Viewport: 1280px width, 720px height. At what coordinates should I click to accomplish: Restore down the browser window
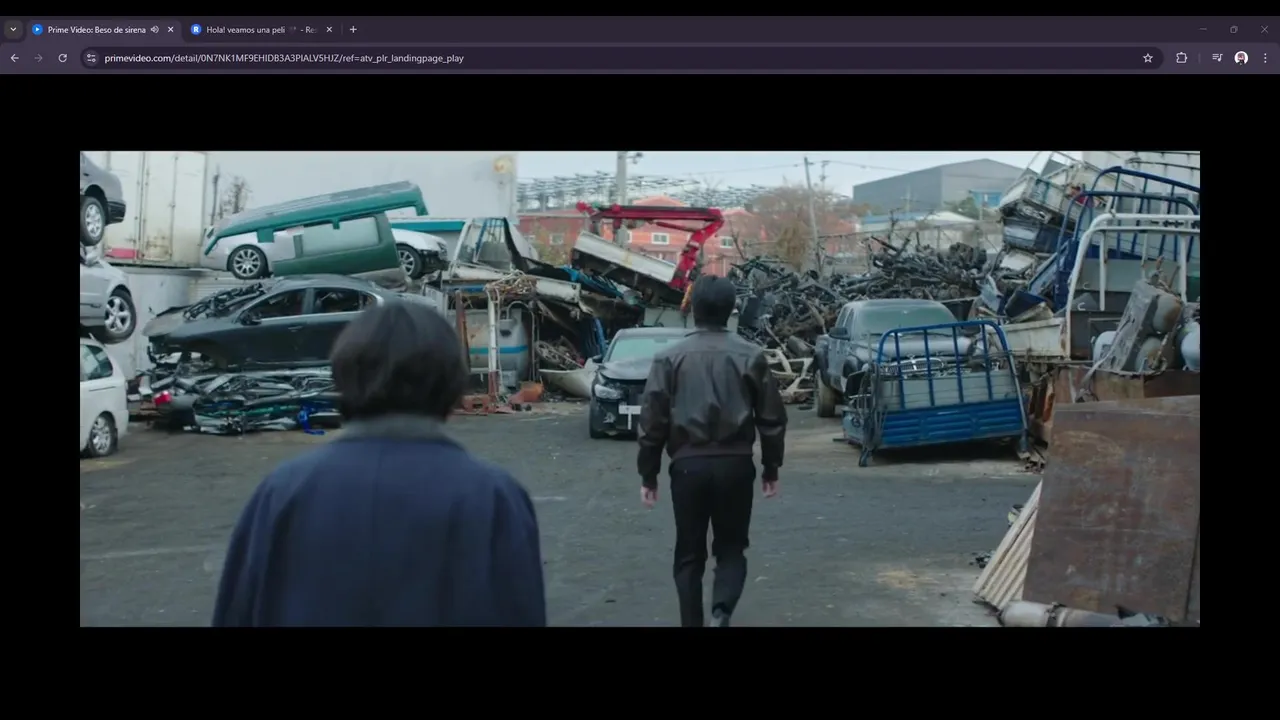pos(1234,30)
